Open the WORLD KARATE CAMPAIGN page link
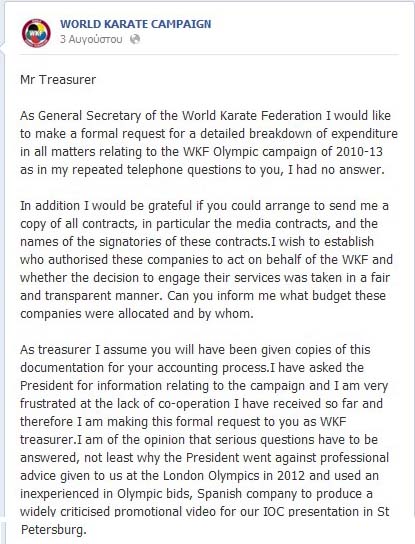Viewport: 415px width, 544px height. [x=135, y=24]
